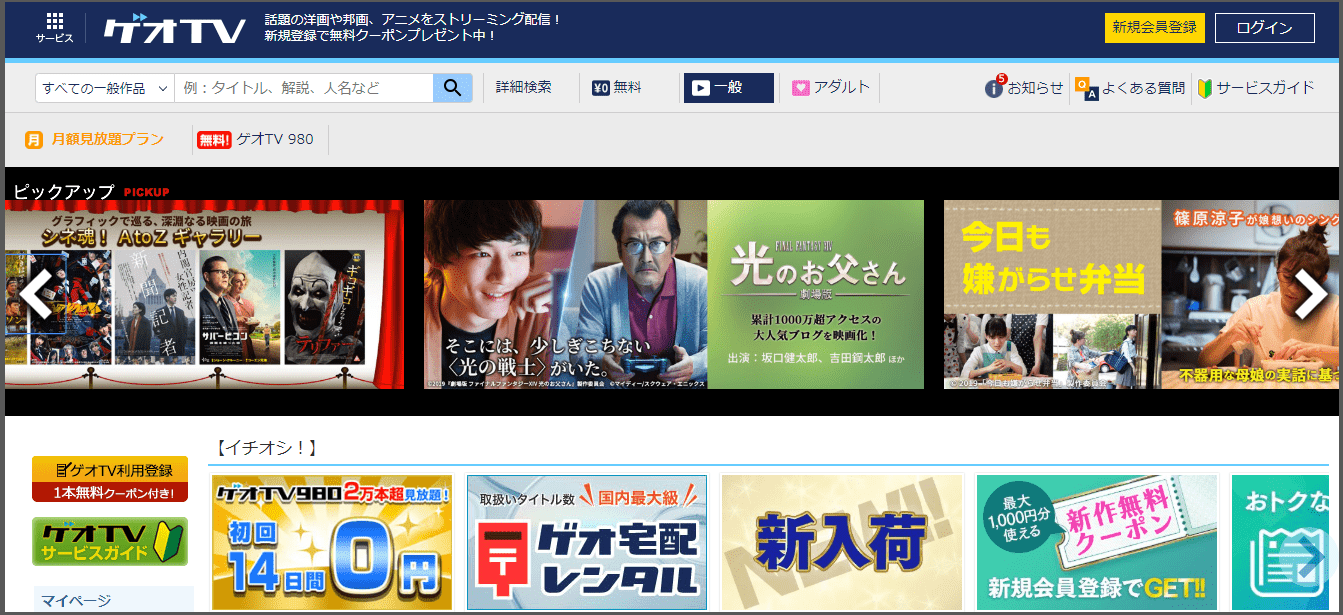Viewport: 1343px width, 615px height.
Task: Open 新作無料クーポン banner
Action: click(x=1097, y=542)
